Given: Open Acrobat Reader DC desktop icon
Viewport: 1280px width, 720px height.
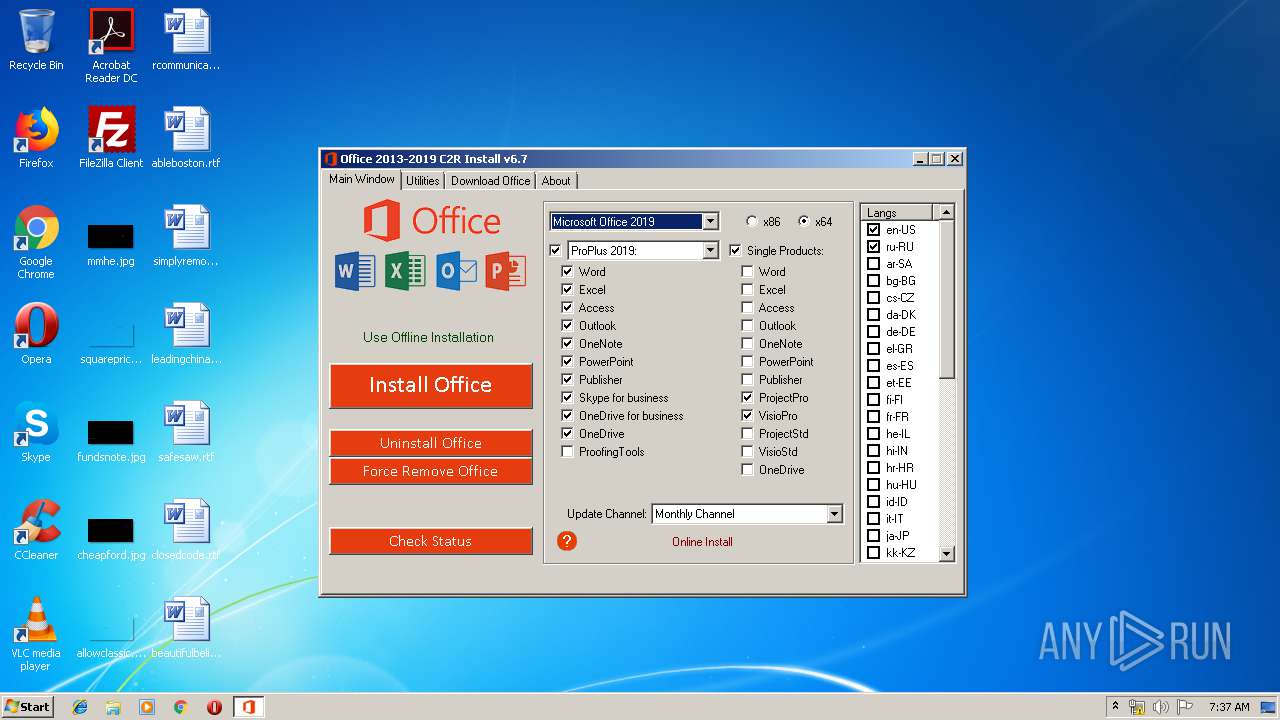Looking at the screenshot, I should click(111, 46).
